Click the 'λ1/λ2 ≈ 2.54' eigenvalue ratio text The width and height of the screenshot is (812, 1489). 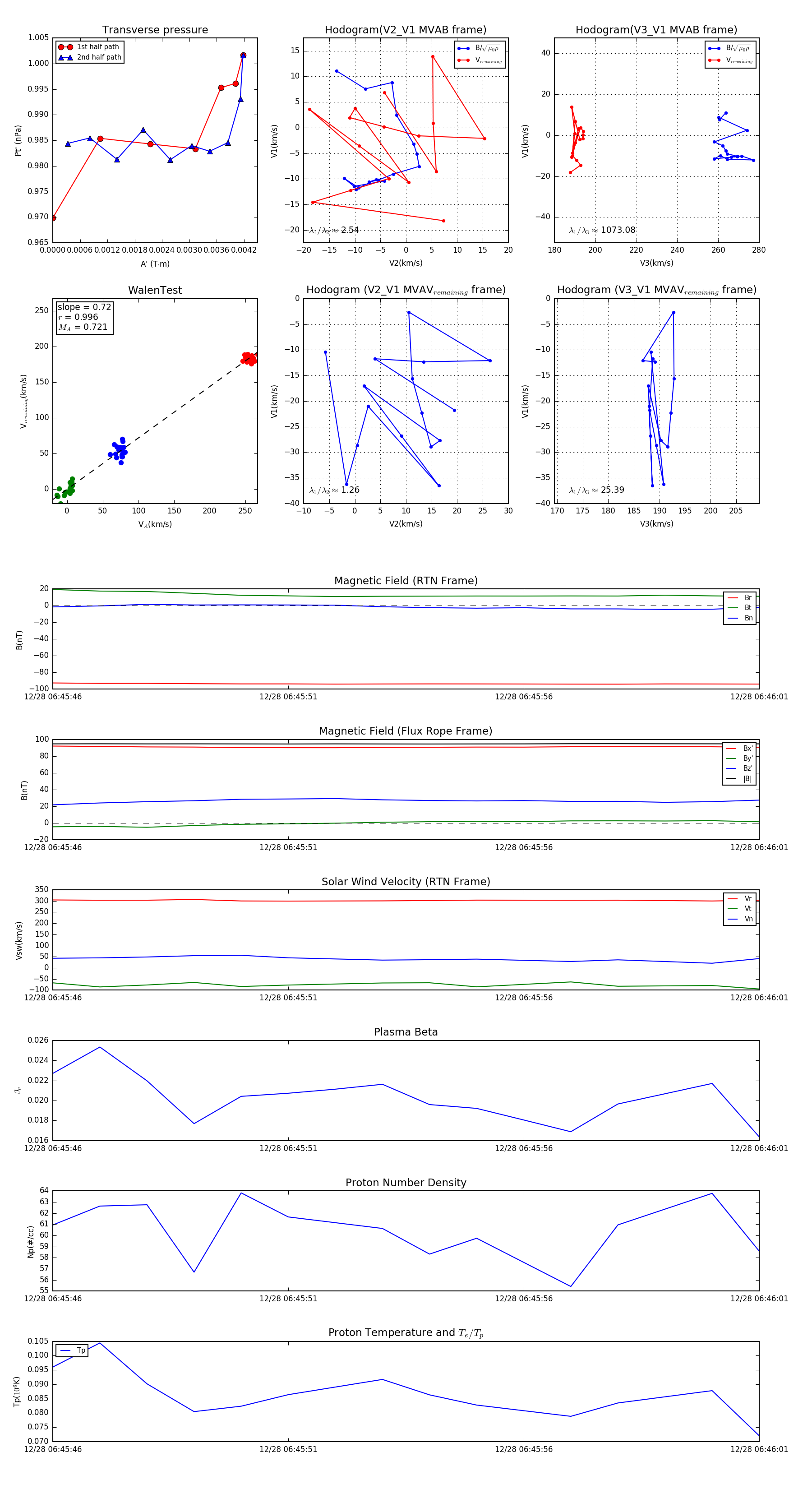coord(334,230)
